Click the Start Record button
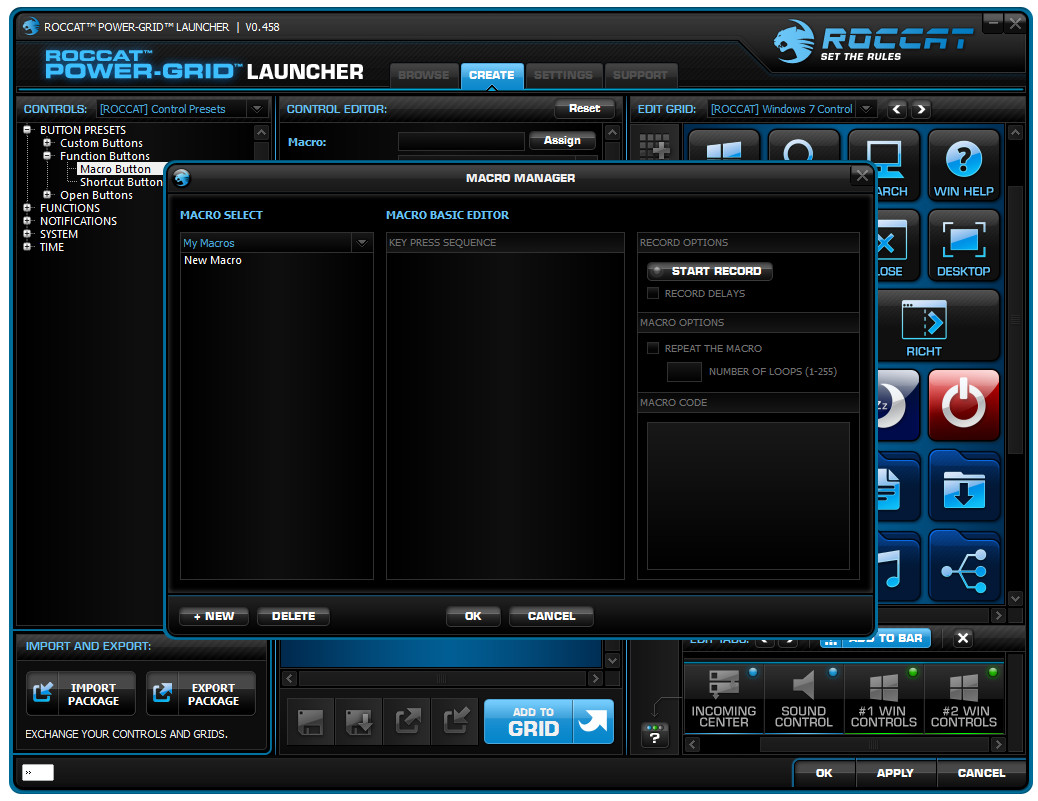This screenshot has width=1038, height=801. pos(710,271)
